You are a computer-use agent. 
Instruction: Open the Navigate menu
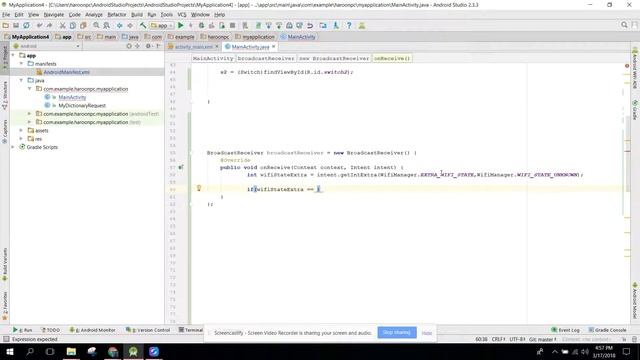pos(53,15)
